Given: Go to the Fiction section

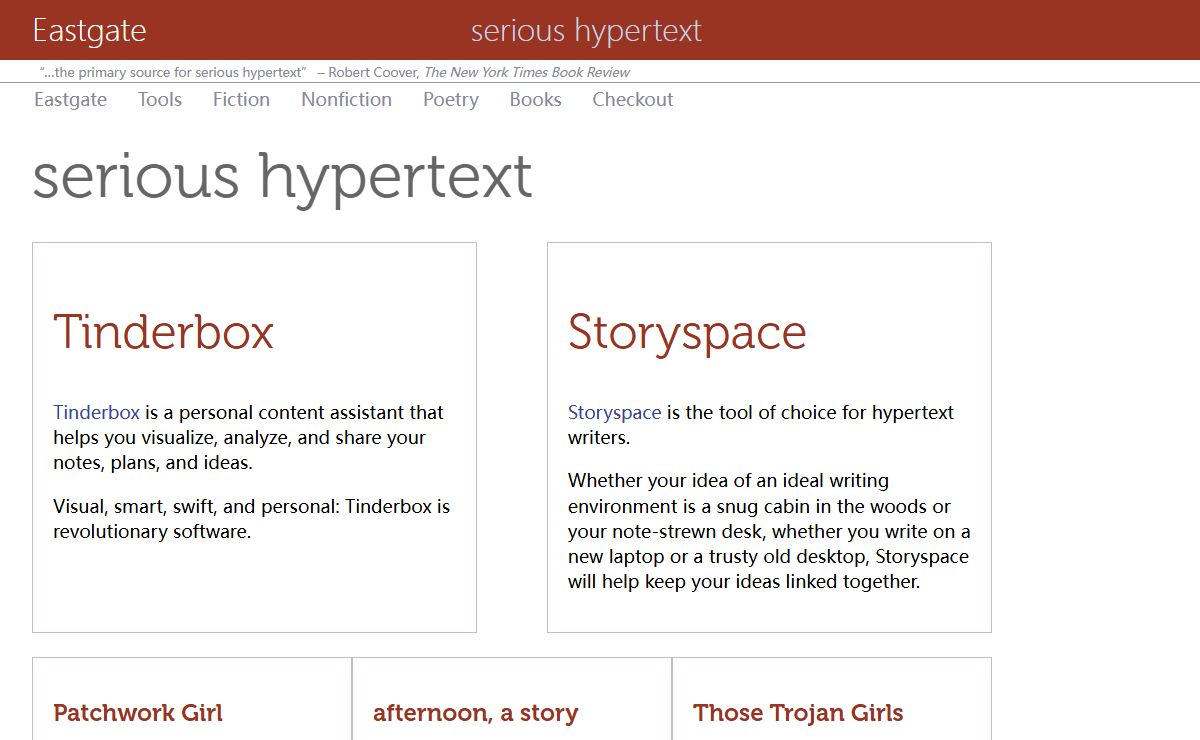Looking at the screenshot, I should pyautogui.click(x=241, y=100).
